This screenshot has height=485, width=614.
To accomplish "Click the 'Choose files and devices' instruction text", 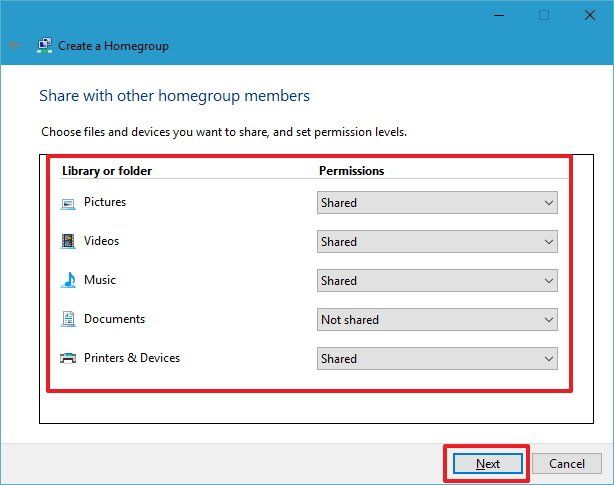I will 224,132.
